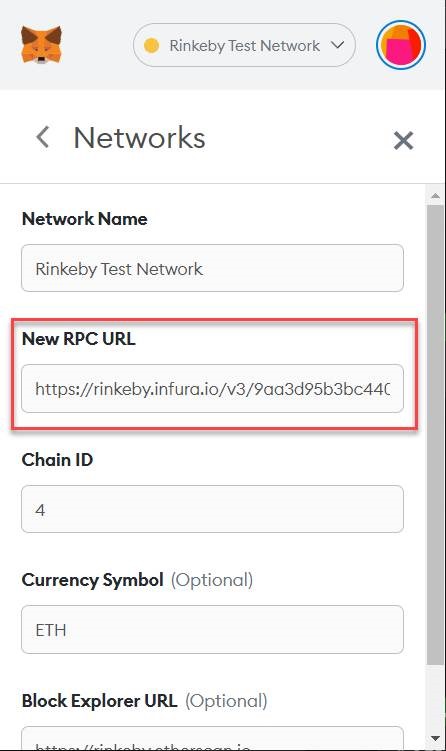446x751 pixels.
Task: Click the scrollbar down arrow
Action: coord(435,739)
